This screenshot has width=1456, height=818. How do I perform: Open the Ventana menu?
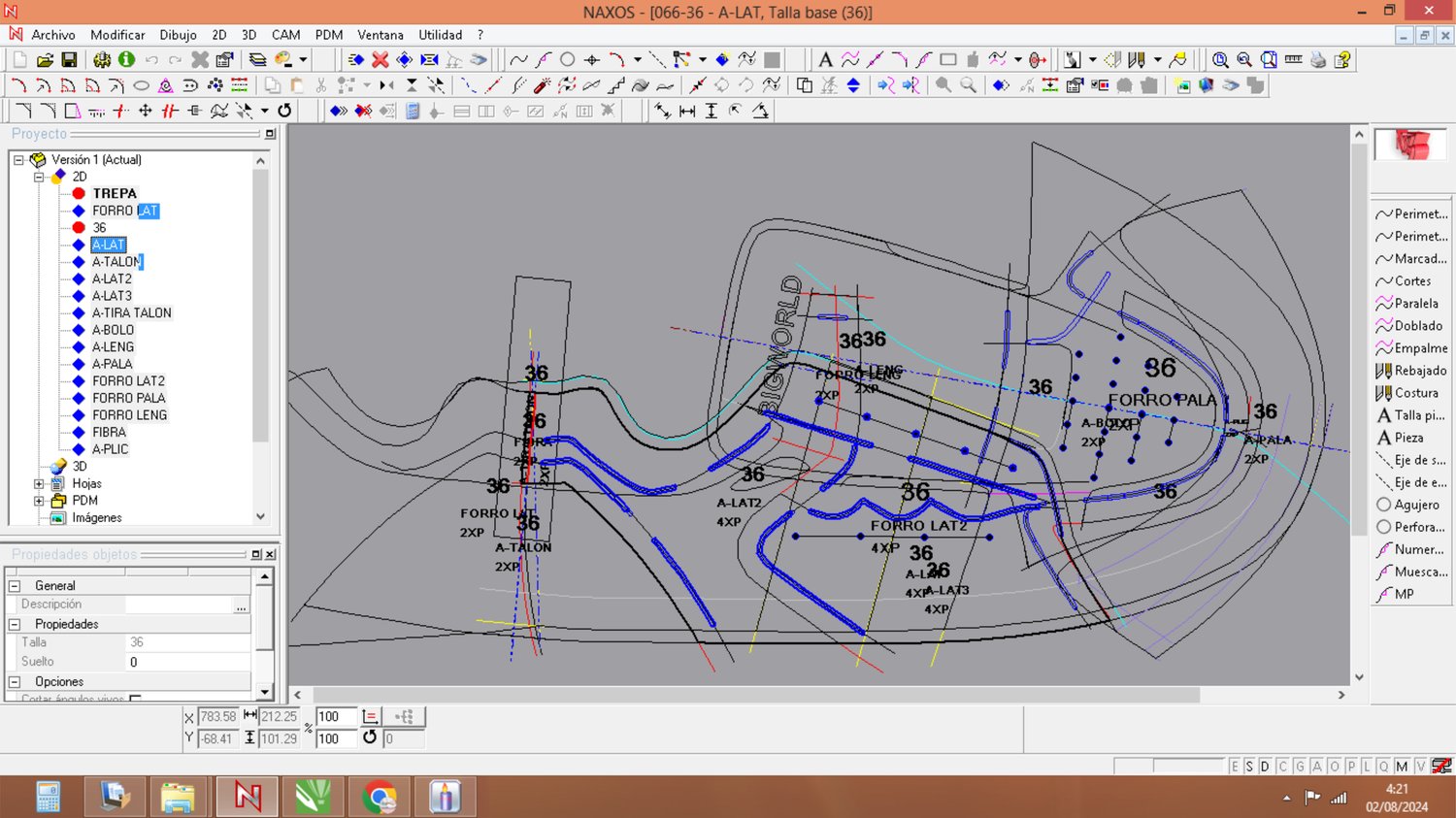pyautogui.click(x=381, y=35)
